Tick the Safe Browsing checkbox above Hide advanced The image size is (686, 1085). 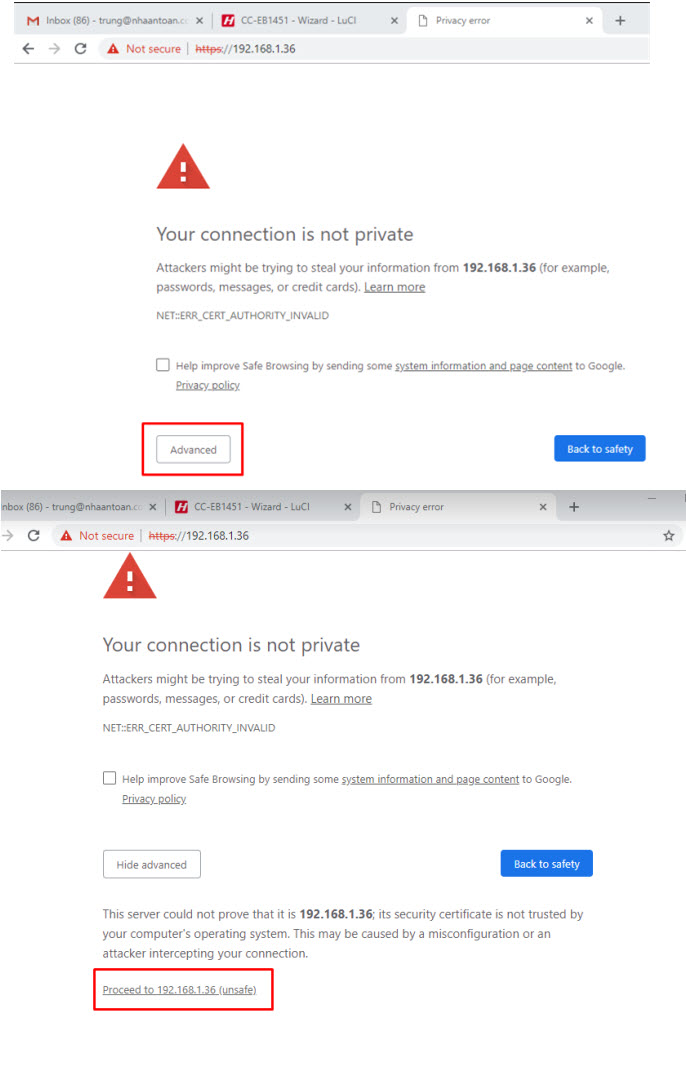[110, 778]
